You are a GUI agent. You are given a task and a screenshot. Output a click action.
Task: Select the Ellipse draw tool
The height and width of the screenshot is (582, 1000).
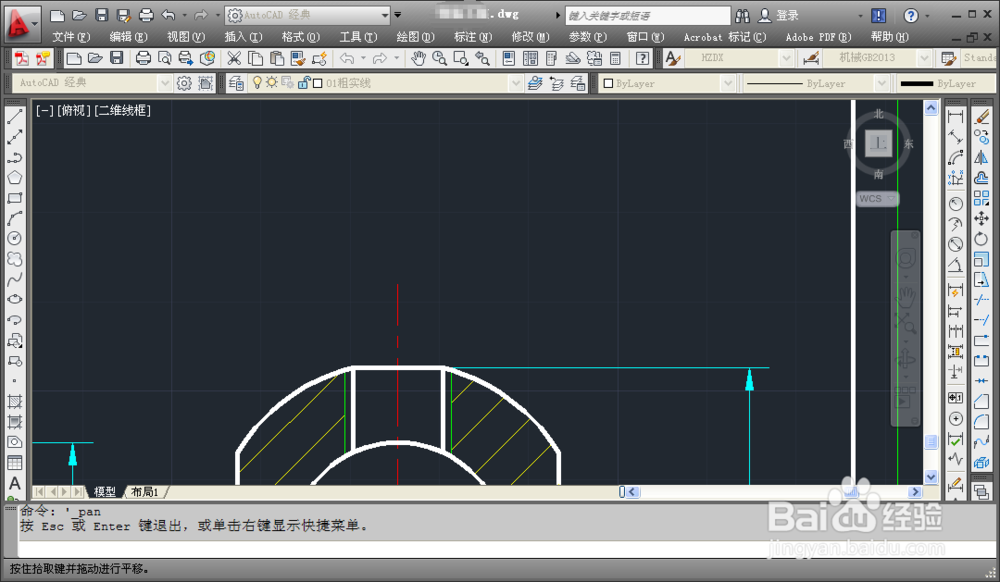pos(15,299)
